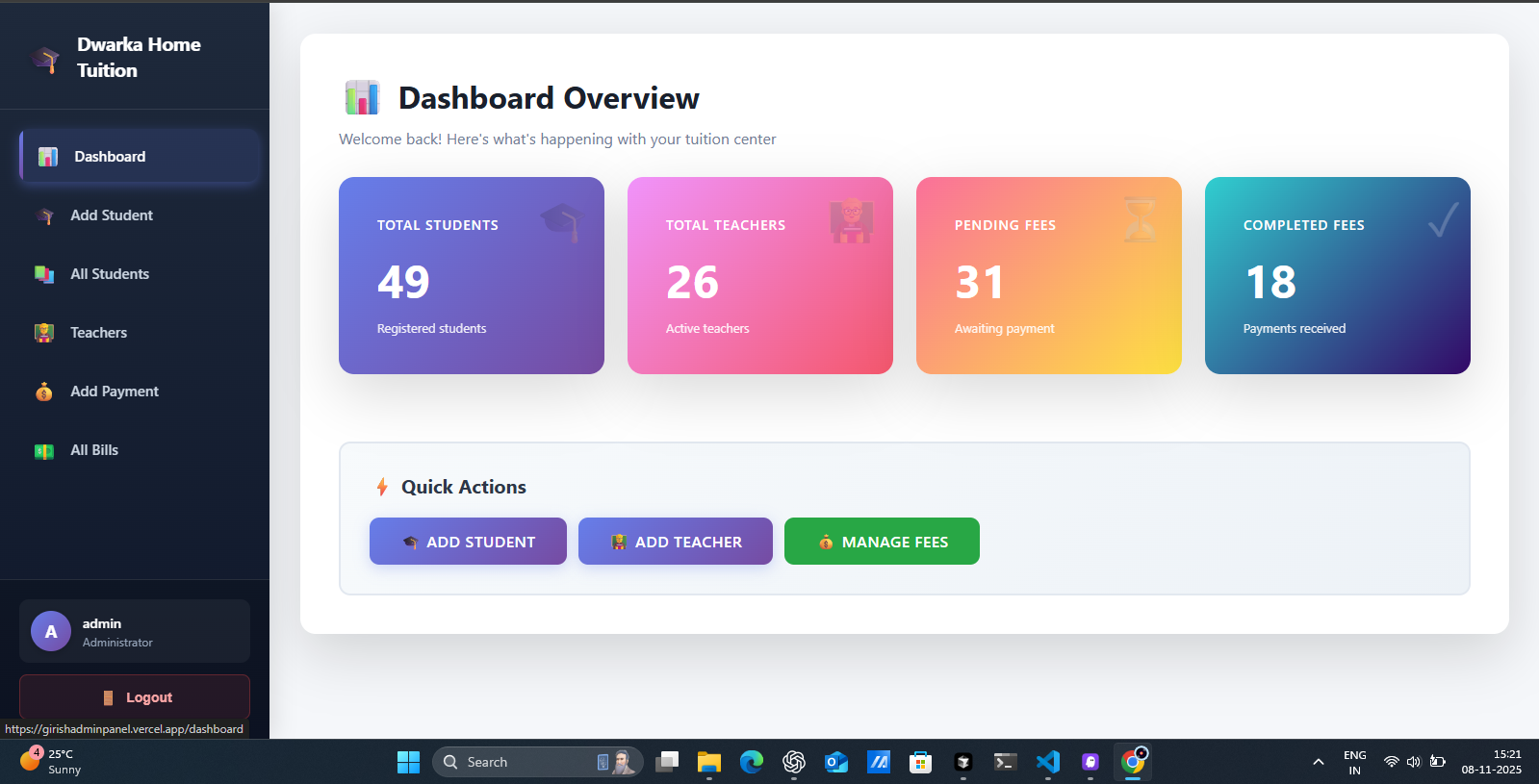Click the graduation cap logo icon

45,59
